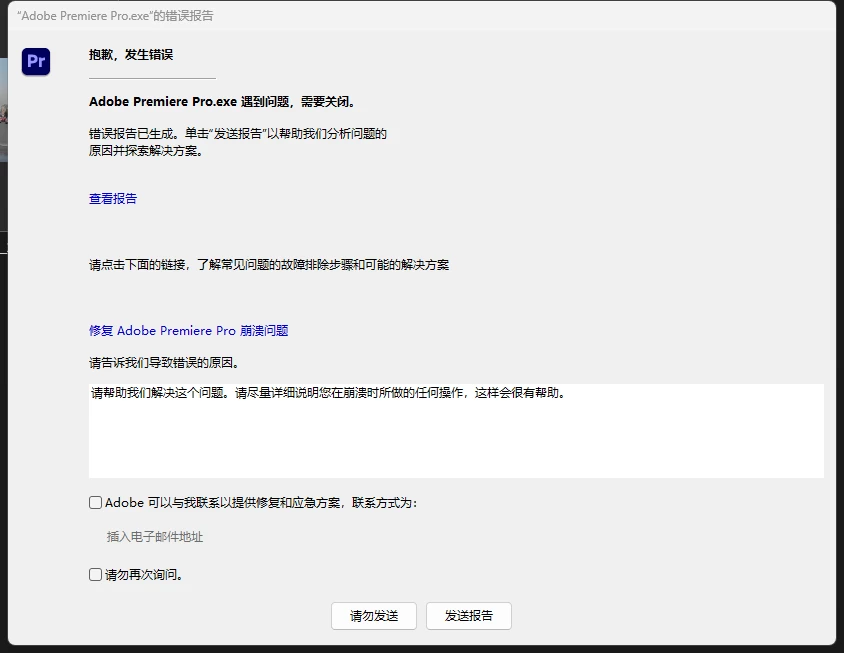Click the dialog title "Adobe Premiere Pro.exe"的错误报告
844x653 pixels.
[115, 16]
